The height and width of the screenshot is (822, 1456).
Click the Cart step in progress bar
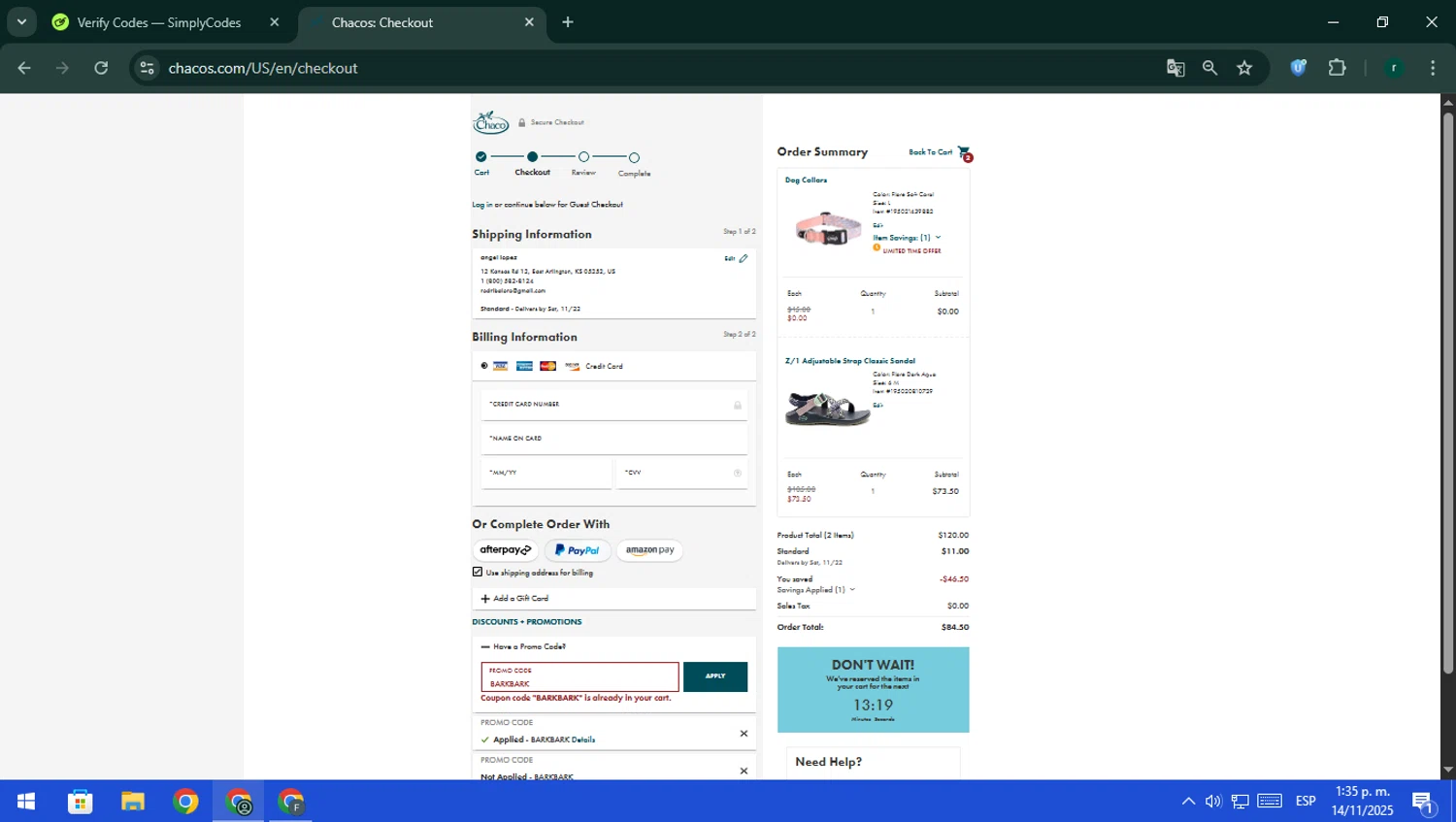coord(481,163)
